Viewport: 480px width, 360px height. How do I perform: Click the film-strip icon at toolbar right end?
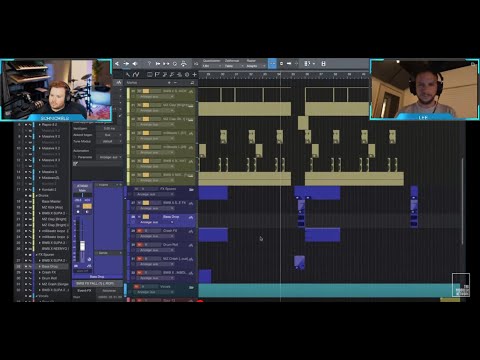(323, 63)
